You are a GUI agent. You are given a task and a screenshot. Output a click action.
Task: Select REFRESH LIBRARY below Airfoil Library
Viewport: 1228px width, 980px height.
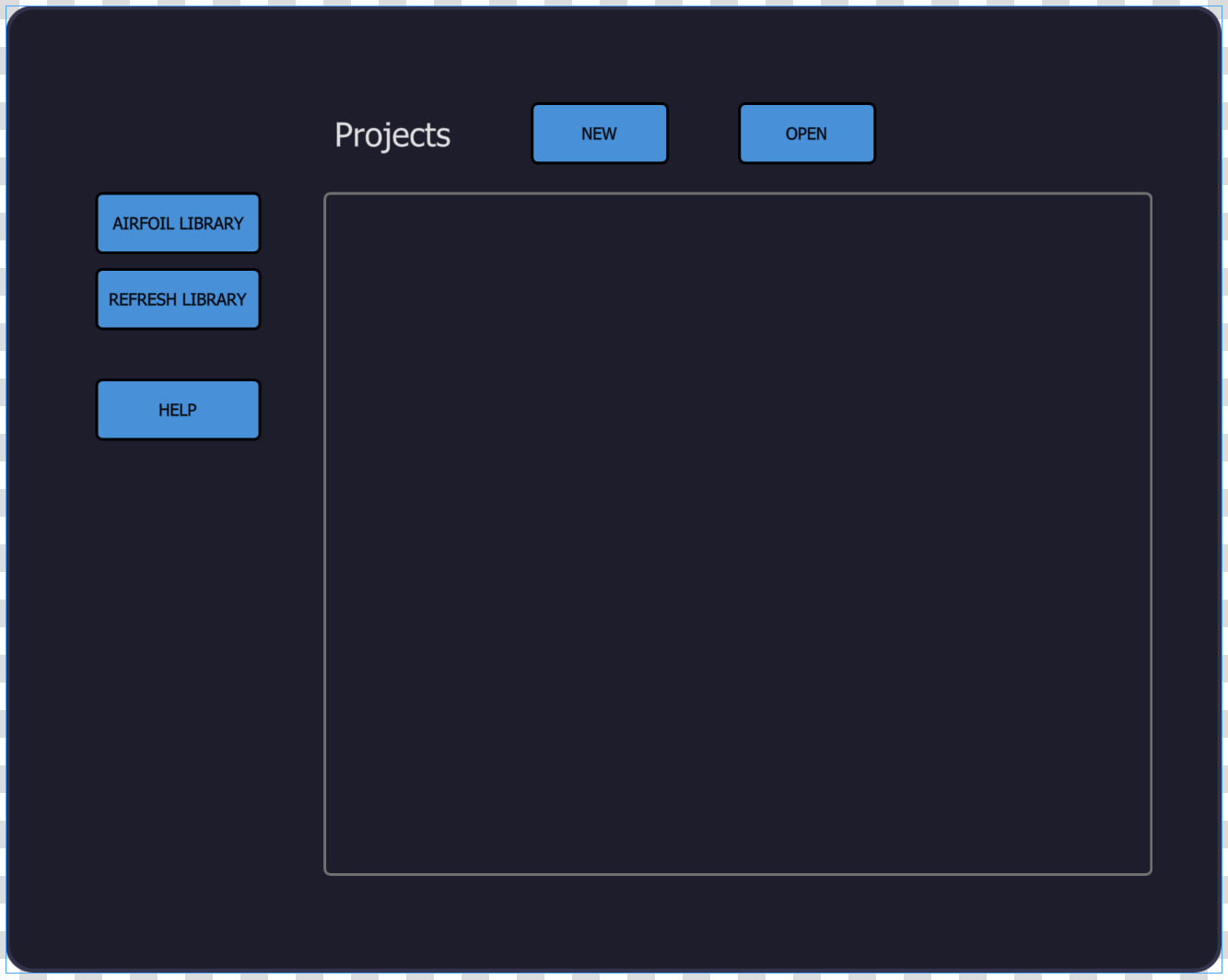click(178, 298)
